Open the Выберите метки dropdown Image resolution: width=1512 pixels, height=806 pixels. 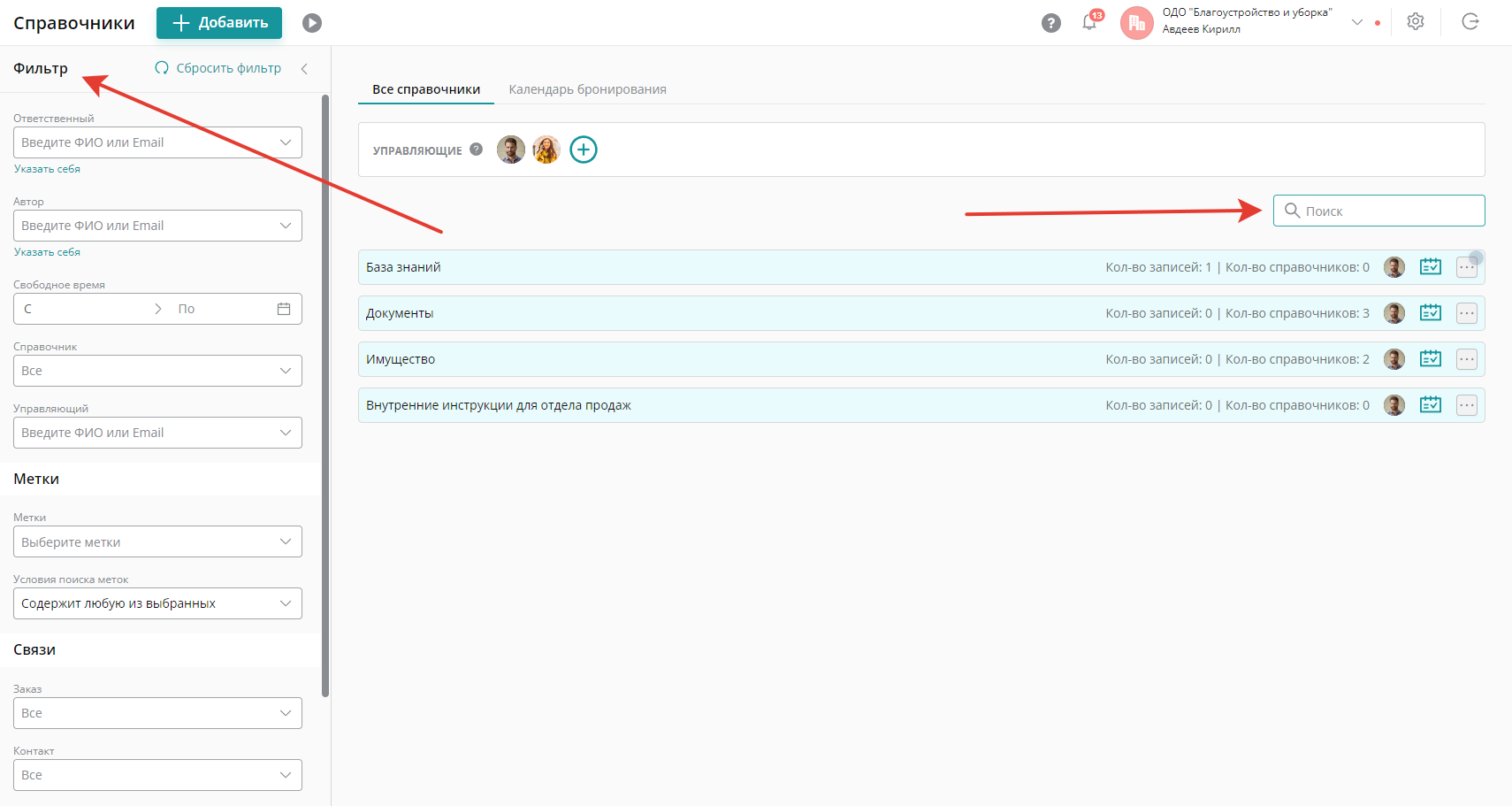(157, 541)
